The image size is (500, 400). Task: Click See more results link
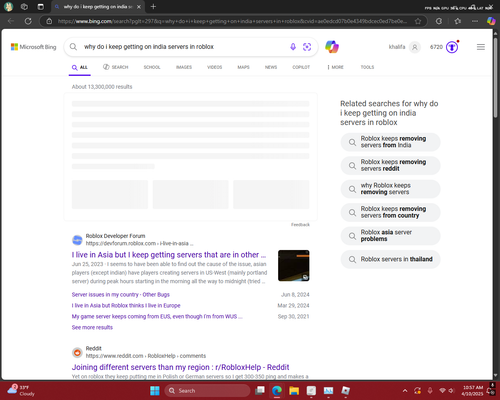[92, 327]
